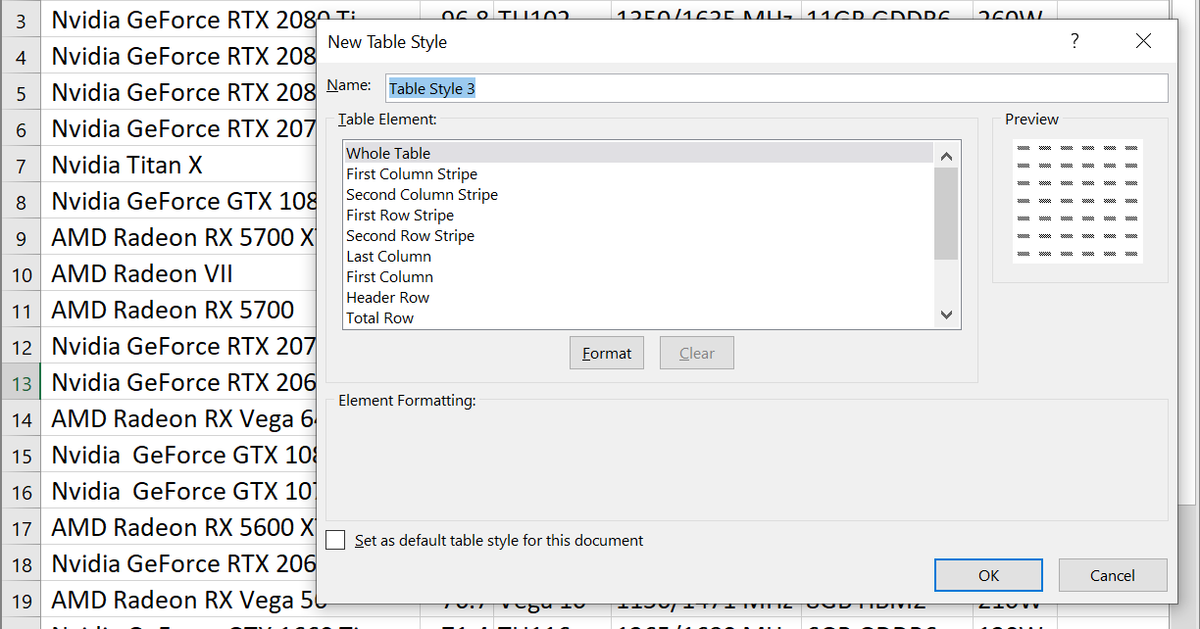This screenshot has height=629, width=1200.
Task: Click the down arrow of the element list scrollbar
Action: click(x=945, y=314)
